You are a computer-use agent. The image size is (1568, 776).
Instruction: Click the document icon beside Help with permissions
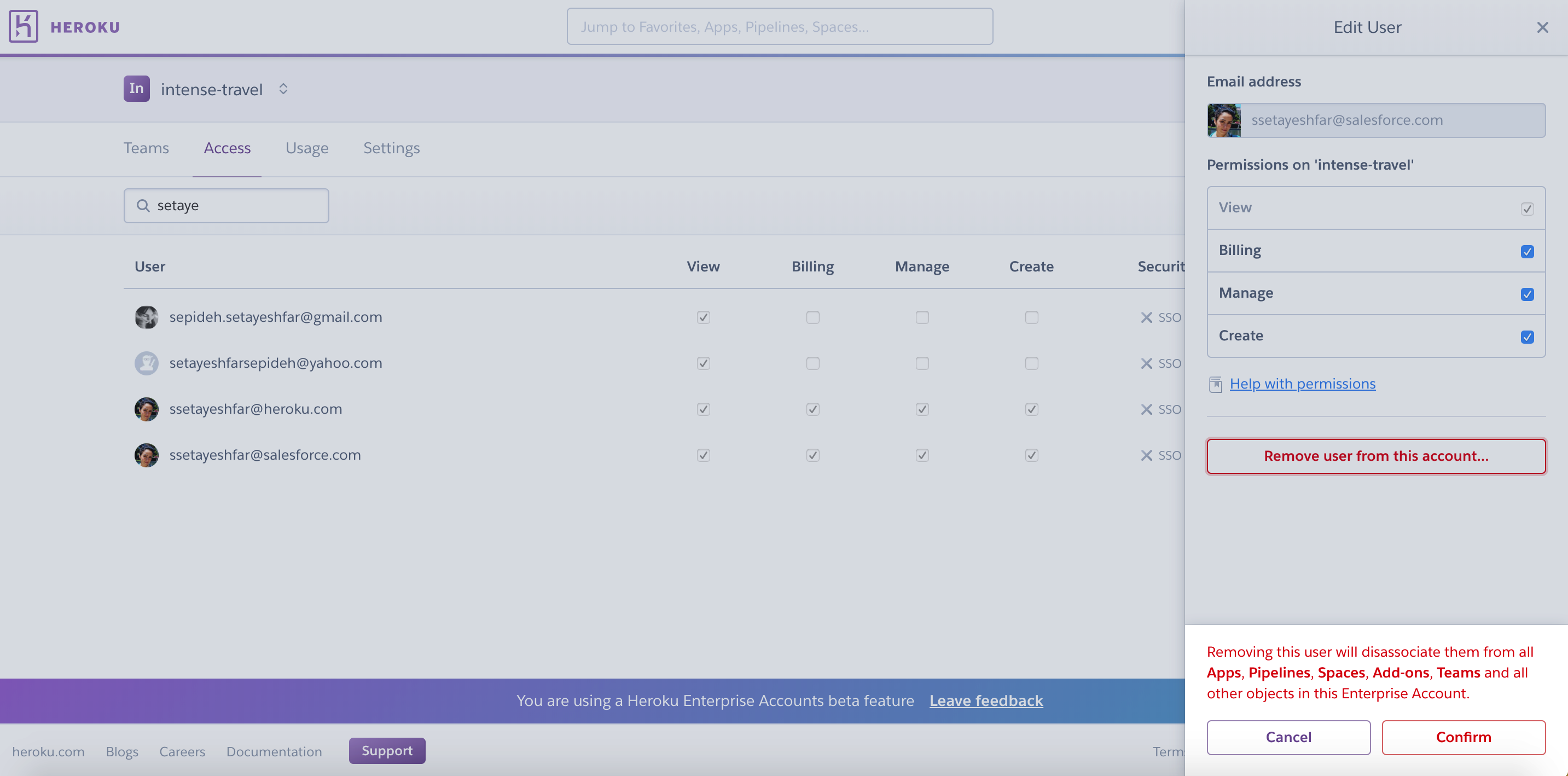[x=1215, y=384]
